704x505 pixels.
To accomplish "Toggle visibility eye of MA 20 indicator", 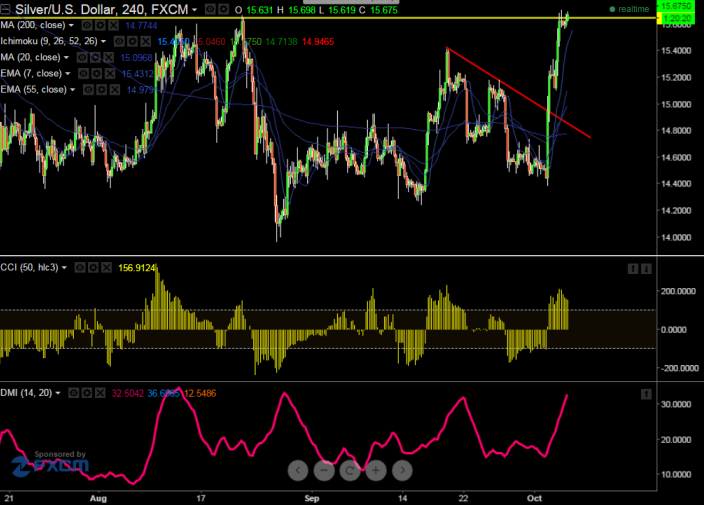I will (82, 57).
